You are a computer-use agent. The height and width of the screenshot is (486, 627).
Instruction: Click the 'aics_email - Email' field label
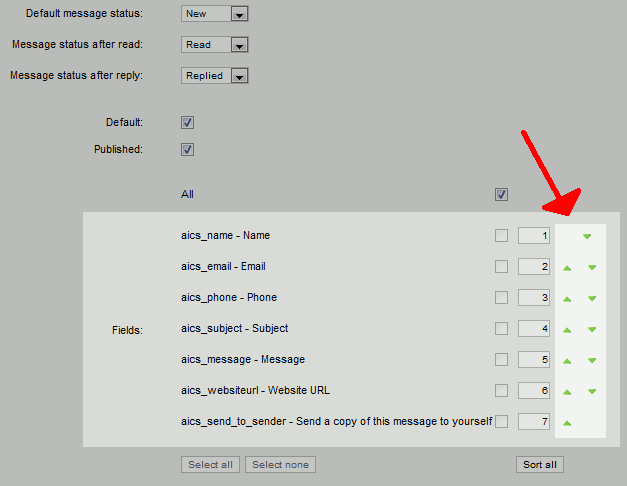(223, 266)
